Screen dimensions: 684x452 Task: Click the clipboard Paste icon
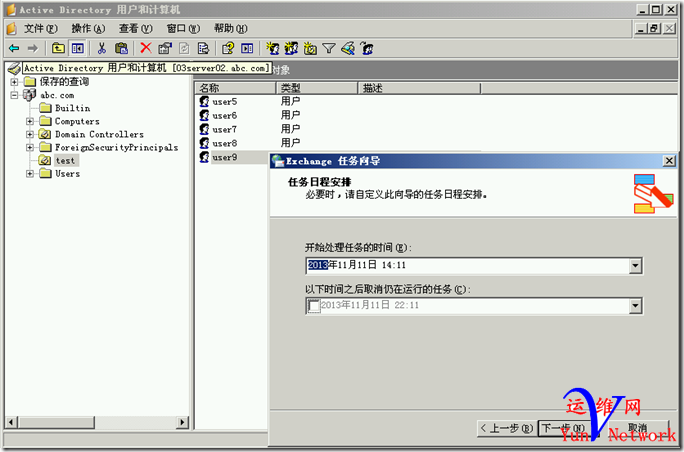pyautogui.click(x=121, y=48)
